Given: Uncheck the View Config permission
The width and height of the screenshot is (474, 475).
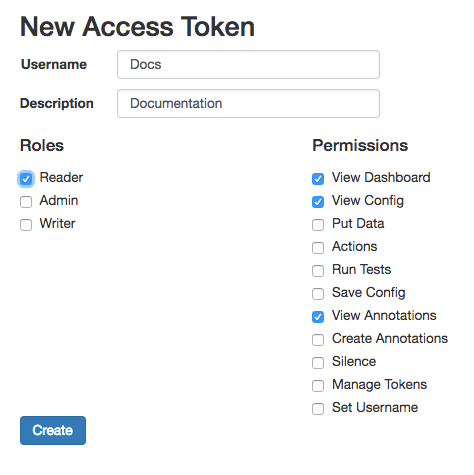Looking at the screenshot, I should click(x=318, y=202).
